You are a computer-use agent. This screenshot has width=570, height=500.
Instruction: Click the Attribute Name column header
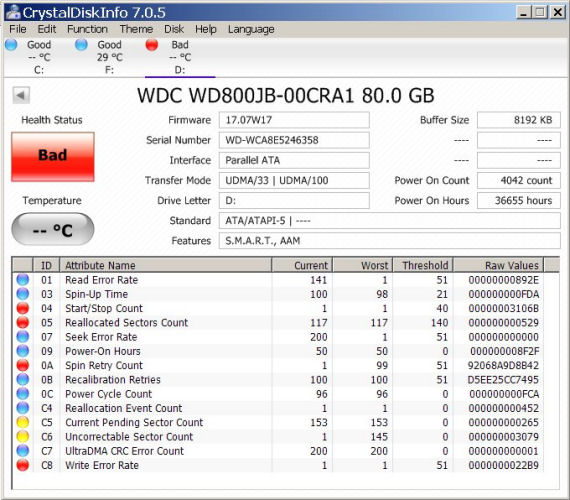coord(165,265)
